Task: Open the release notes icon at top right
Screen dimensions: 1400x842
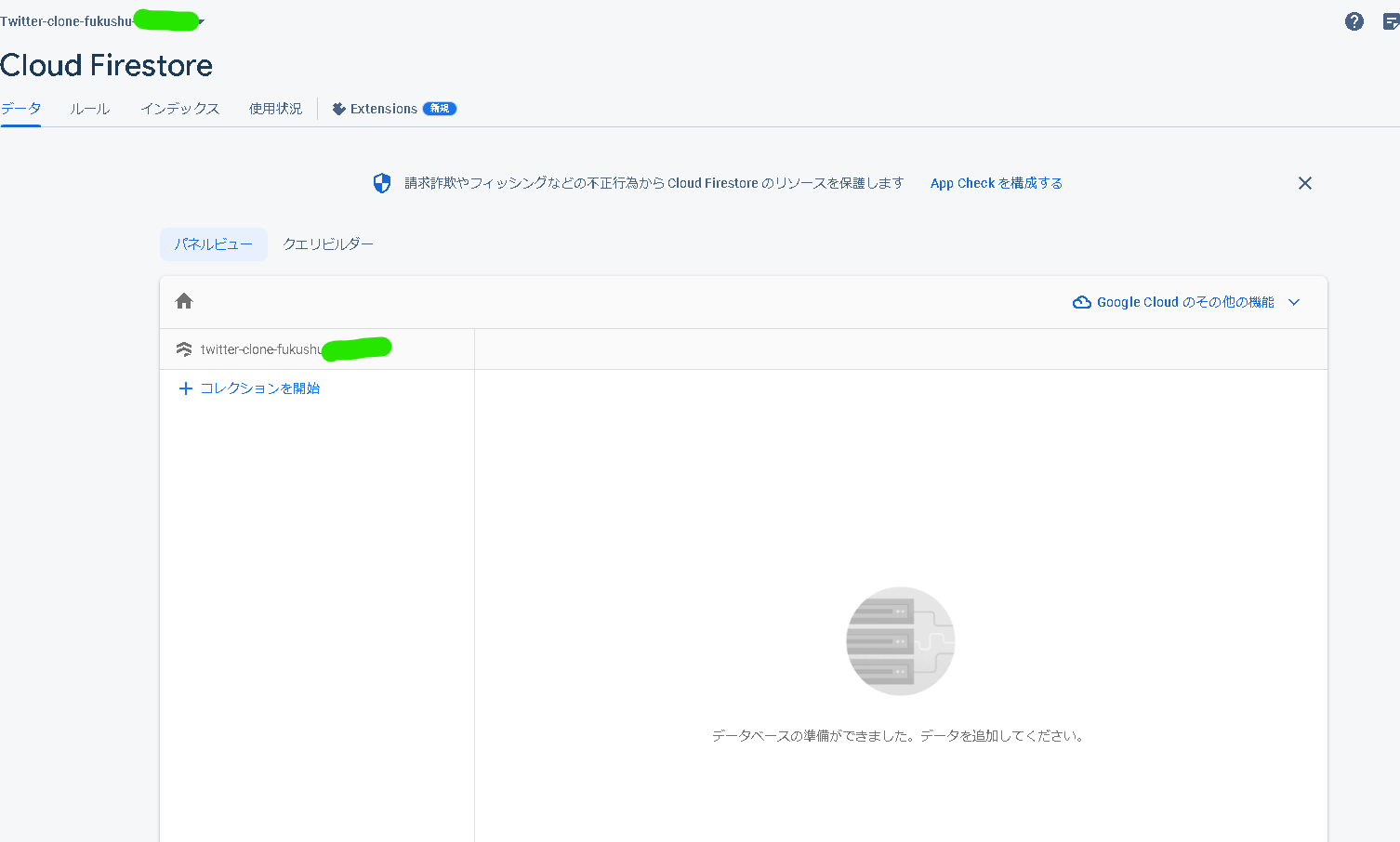Action: click(1391, 21)
